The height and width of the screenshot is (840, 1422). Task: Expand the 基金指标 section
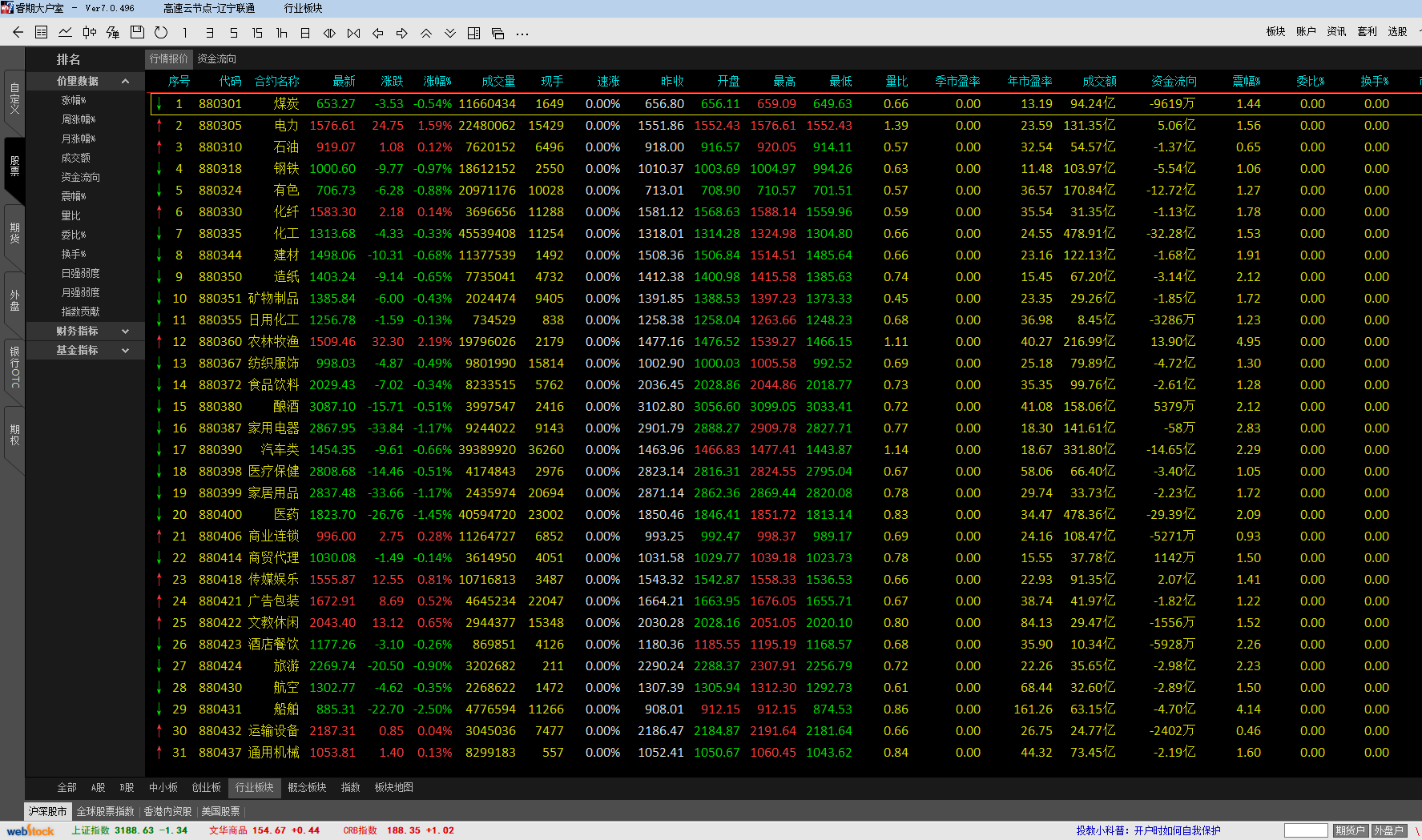coord(125,350)
